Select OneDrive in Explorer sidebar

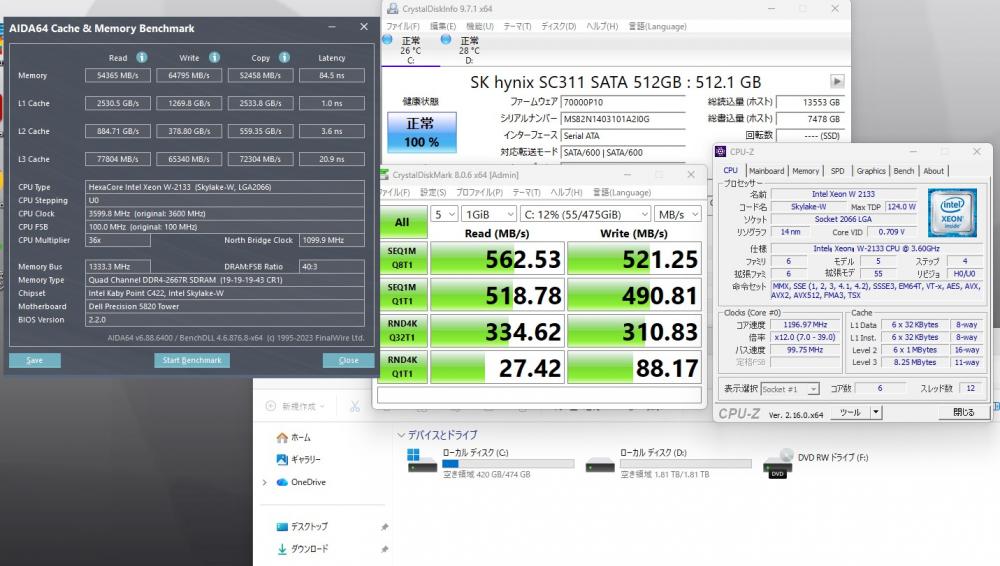coord(301,482)
